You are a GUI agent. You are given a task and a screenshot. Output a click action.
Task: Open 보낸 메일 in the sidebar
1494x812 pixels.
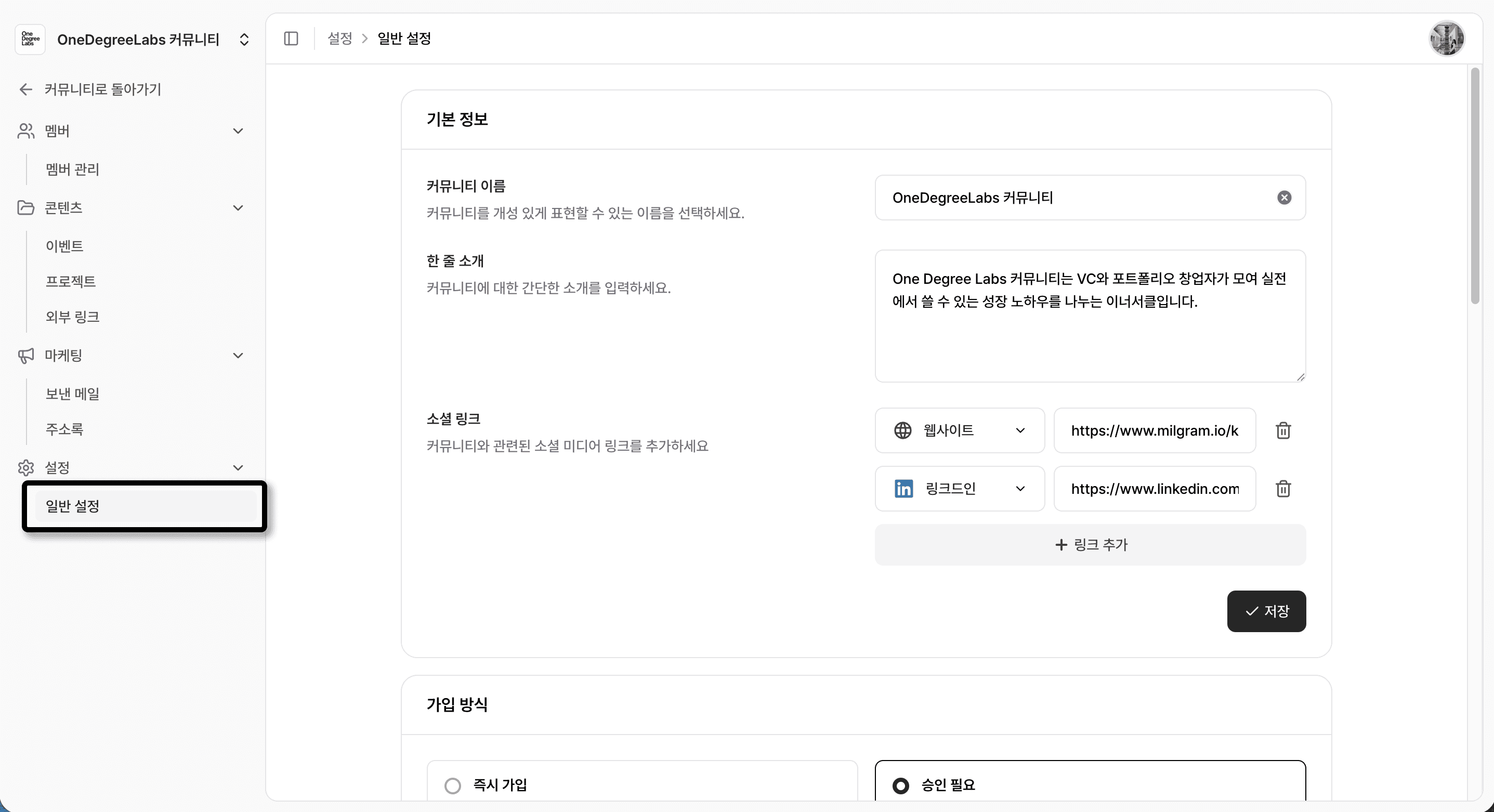pos(72,394)
